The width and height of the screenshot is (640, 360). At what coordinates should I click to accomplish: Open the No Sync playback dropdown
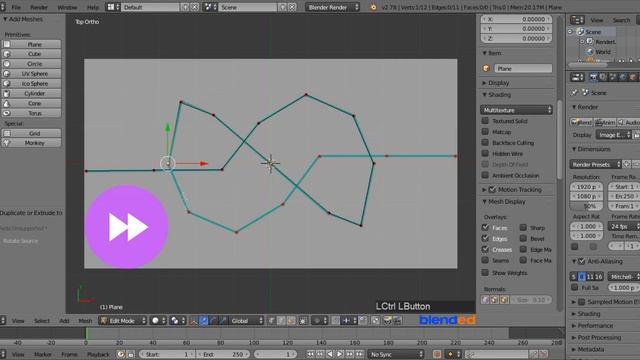pos(396,354)
